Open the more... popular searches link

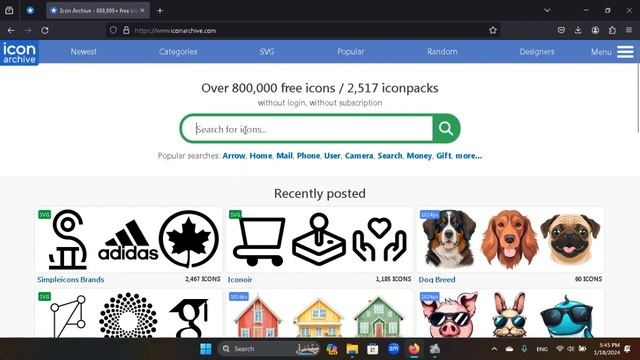469,156
